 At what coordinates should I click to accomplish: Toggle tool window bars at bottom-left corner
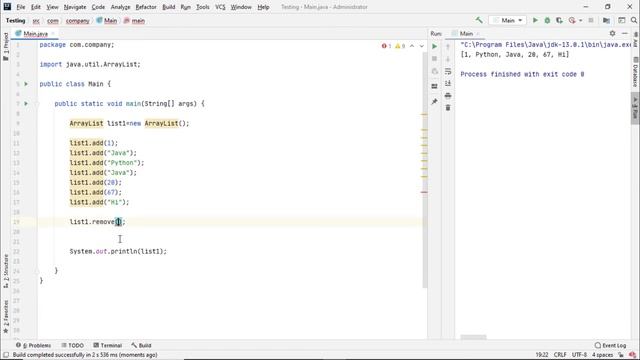click(6, 355)
